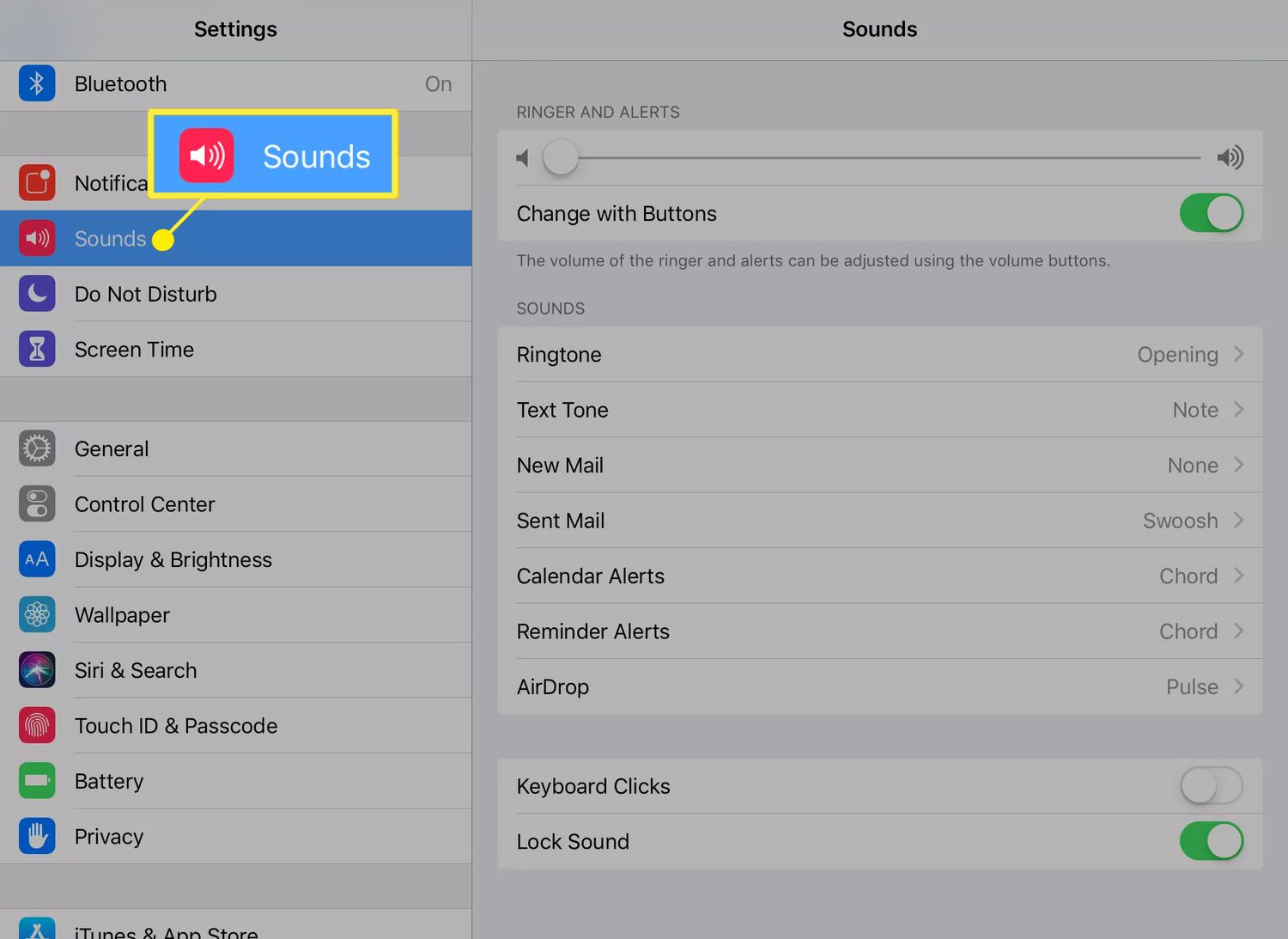
Task: Tap the Screen Time hourglass icon
Action: click(37, 350)
